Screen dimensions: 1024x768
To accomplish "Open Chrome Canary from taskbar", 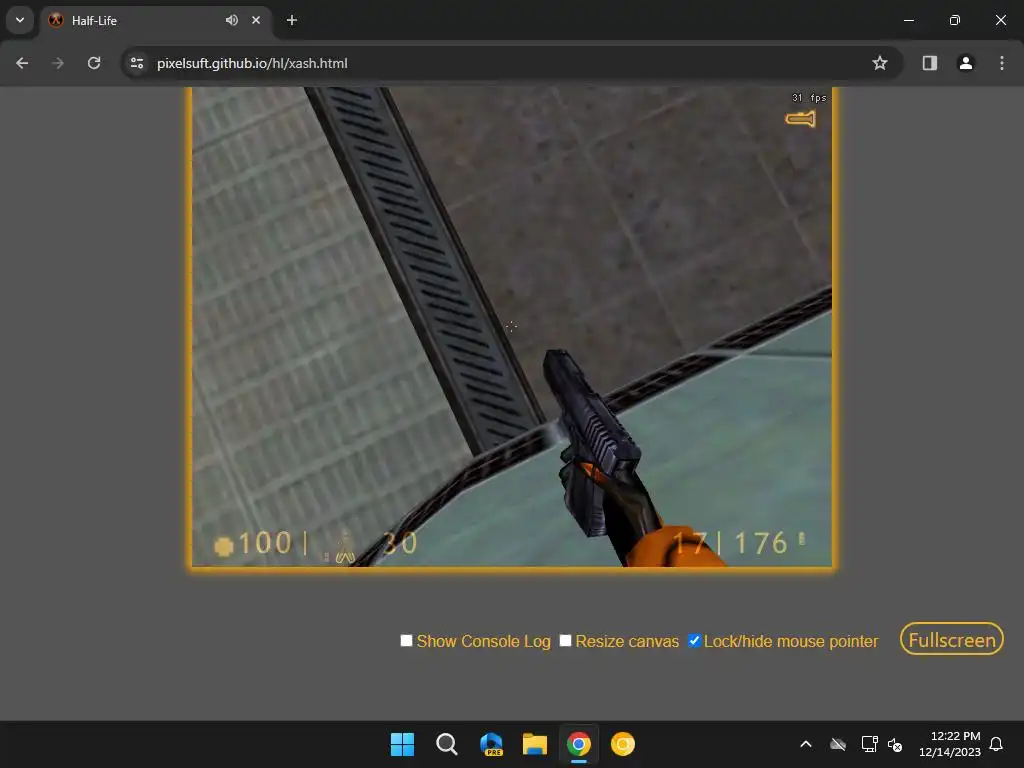I will 623,744.
